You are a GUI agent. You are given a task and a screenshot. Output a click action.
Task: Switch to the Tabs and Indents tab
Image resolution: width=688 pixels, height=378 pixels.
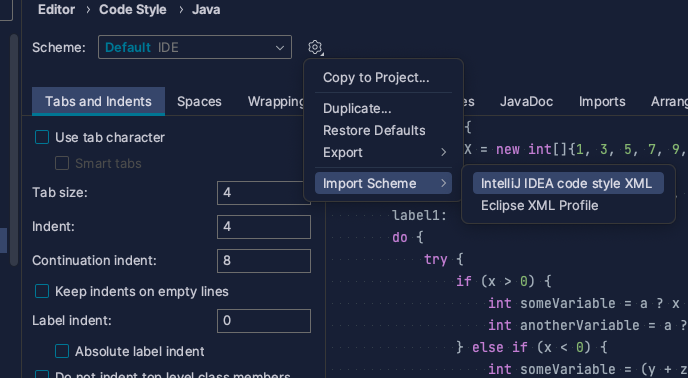coord(98,101)
